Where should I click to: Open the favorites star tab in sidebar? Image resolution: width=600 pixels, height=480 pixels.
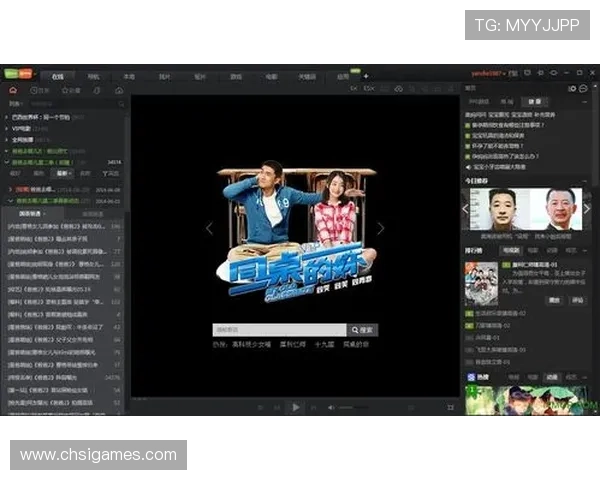(x=70, y=90)
